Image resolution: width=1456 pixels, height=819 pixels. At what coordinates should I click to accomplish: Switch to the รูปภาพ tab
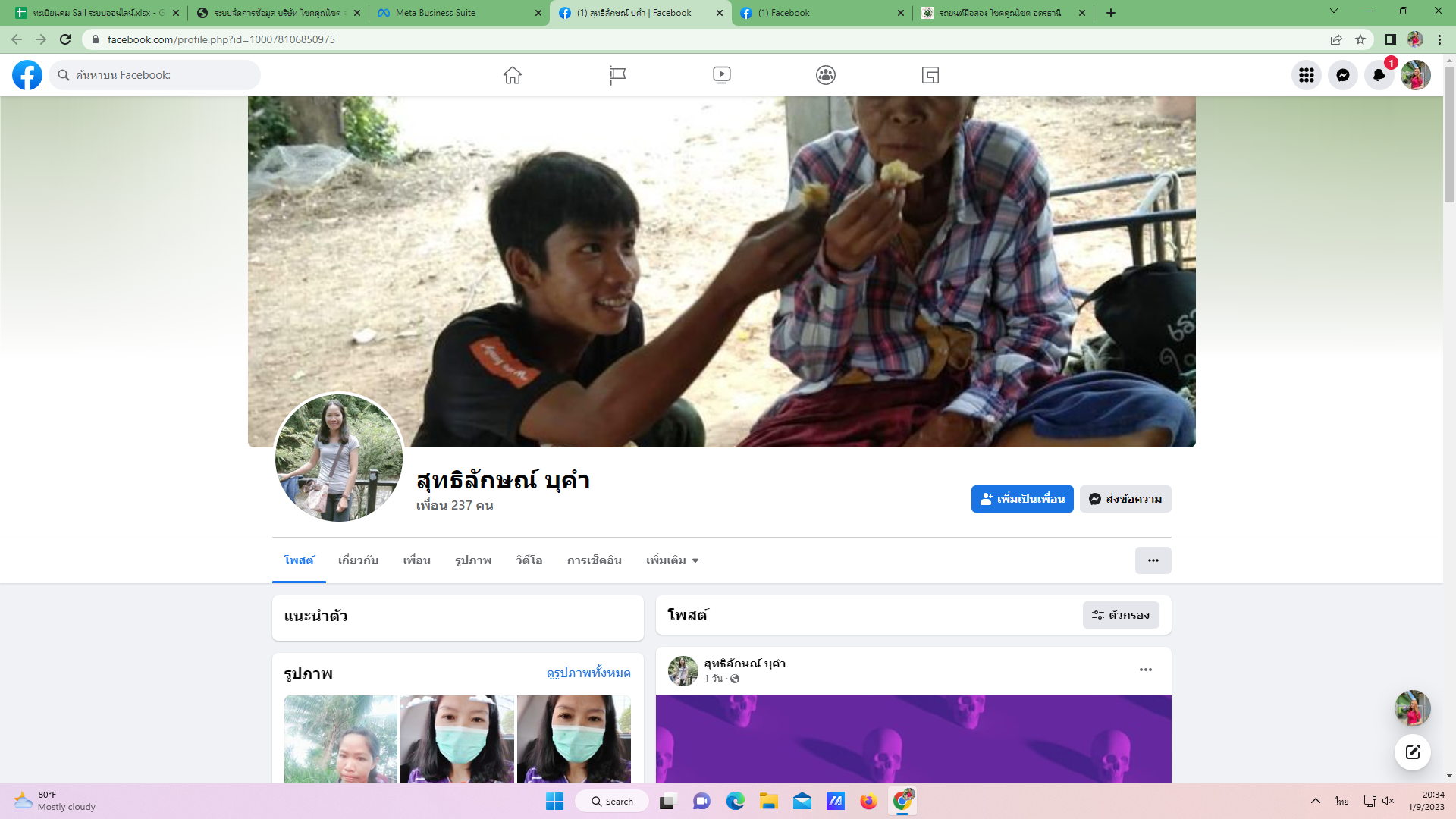pyautogui.click(x=473, y=560)
